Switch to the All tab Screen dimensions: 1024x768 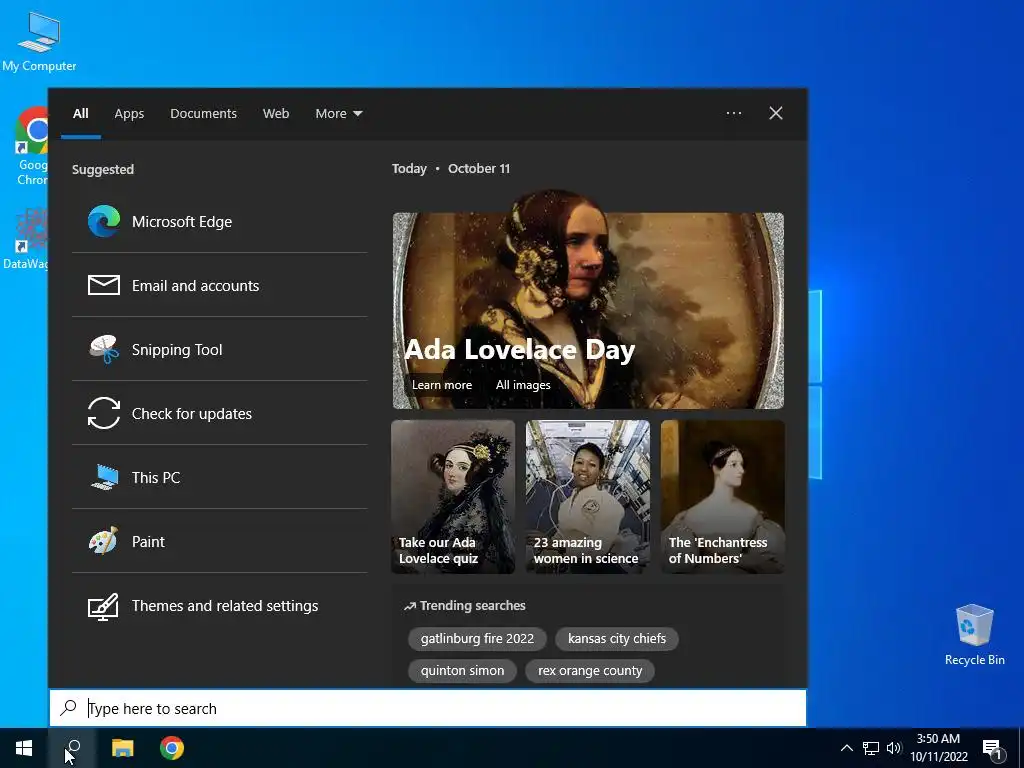80,114
